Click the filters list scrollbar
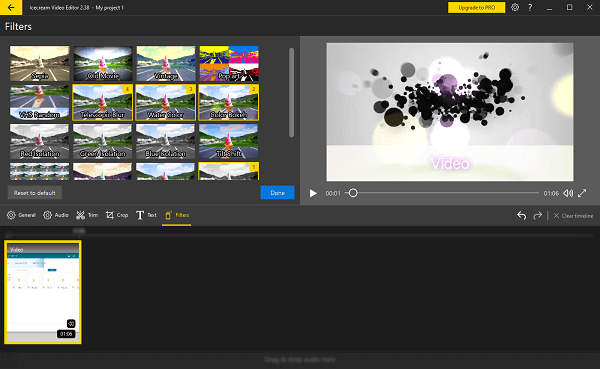Image resolution: width=600 pixels, height=369 pixels. coord(292,92)
